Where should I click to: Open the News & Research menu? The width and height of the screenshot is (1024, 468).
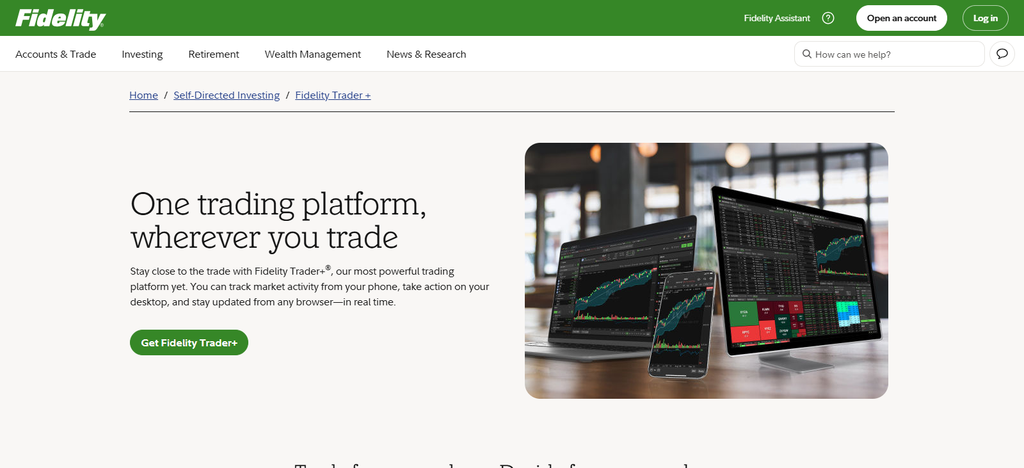[426, 54]
